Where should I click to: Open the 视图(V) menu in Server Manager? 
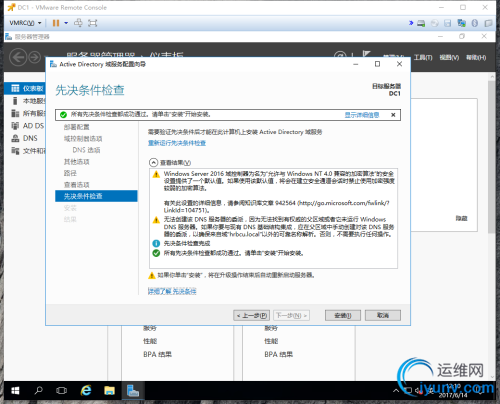pos(449,58)
